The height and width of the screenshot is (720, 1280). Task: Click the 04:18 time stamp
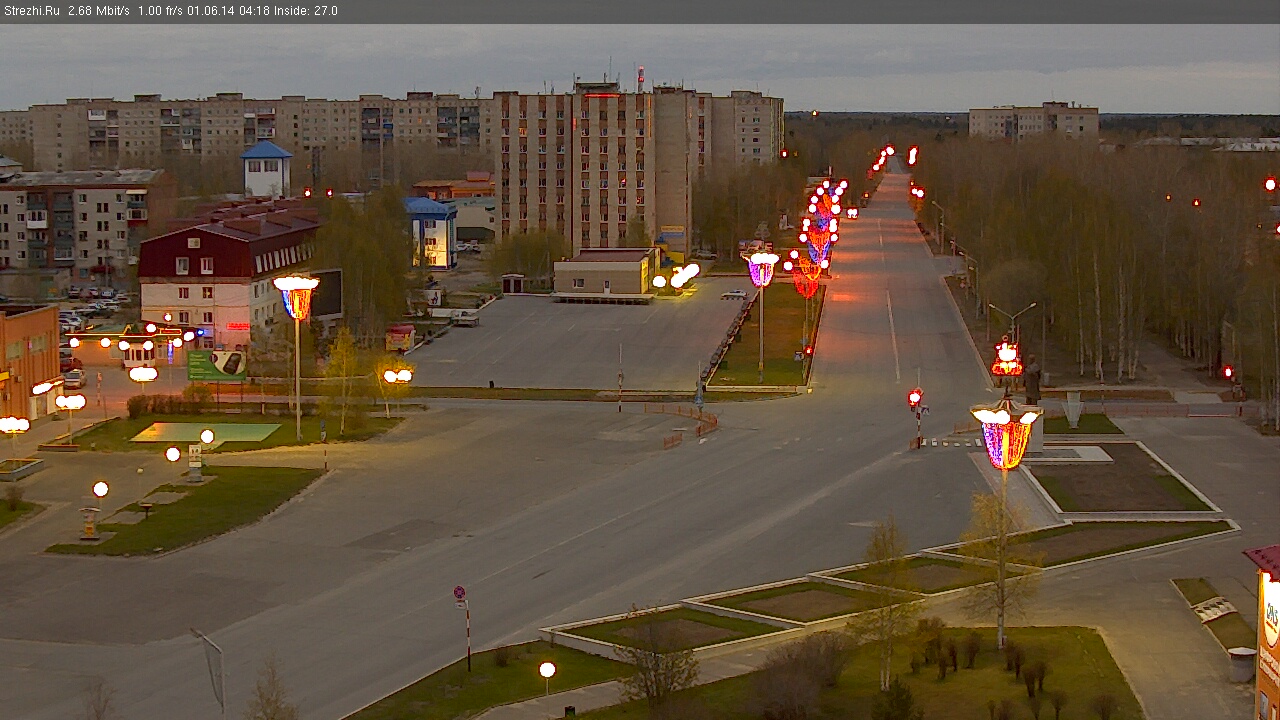point(253,11)
